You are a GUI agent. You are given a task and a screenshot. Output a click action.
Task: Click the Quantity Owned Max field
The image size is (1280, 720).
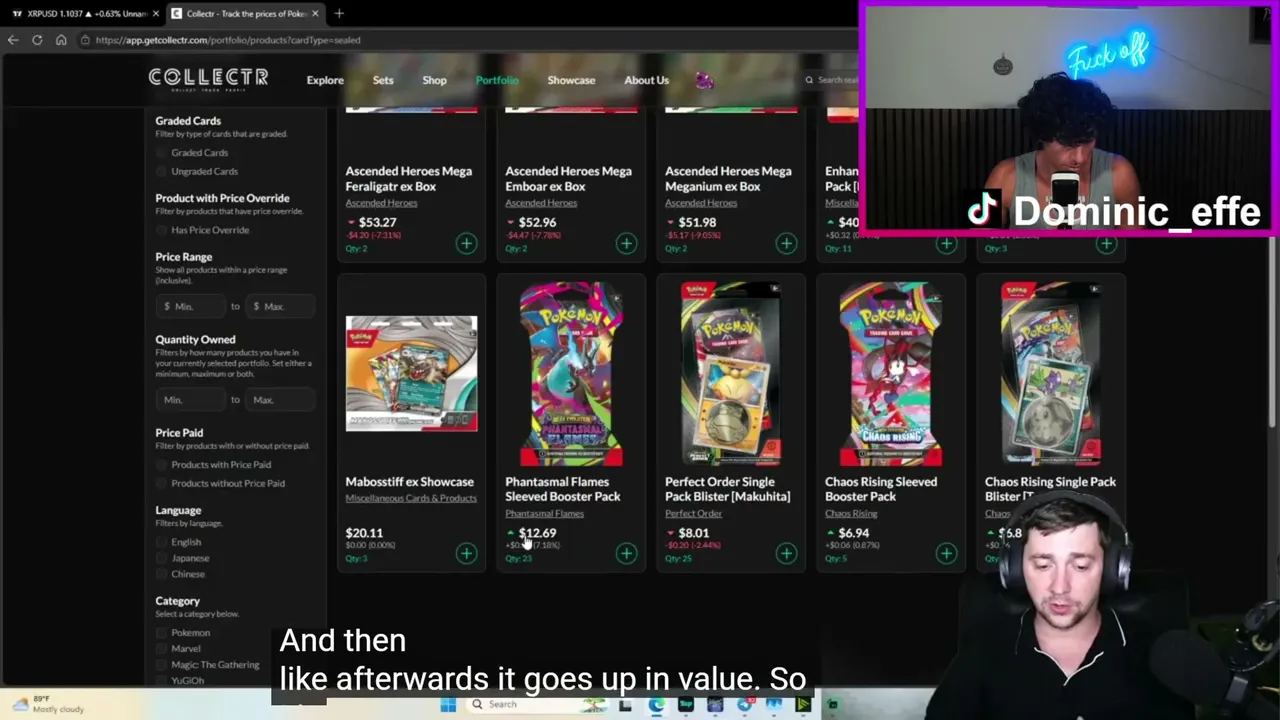[x=281, y=400]
